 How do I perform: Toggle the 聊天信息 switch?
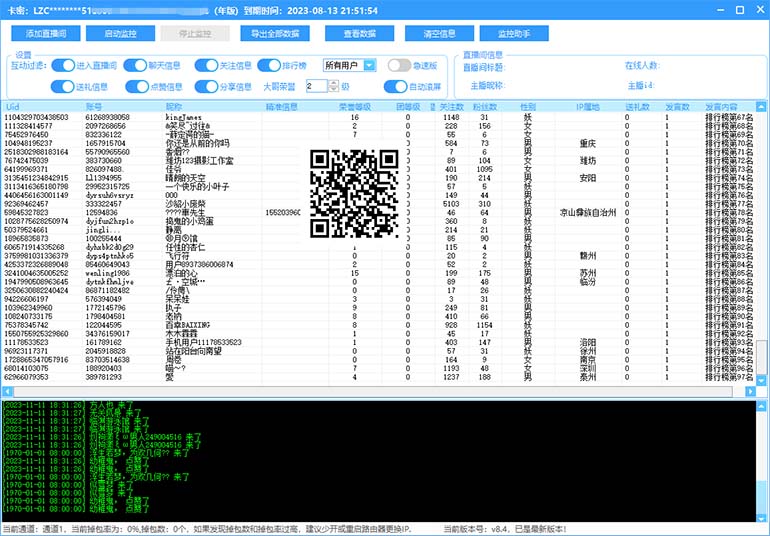click(x=133, y=65)
